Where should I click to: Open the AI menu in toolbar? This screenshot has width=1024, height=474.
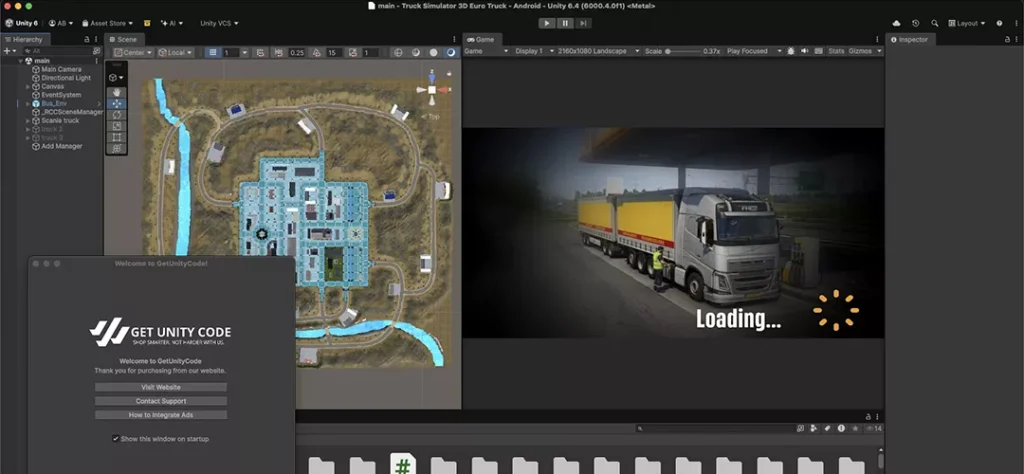click(x=172, y=24)
